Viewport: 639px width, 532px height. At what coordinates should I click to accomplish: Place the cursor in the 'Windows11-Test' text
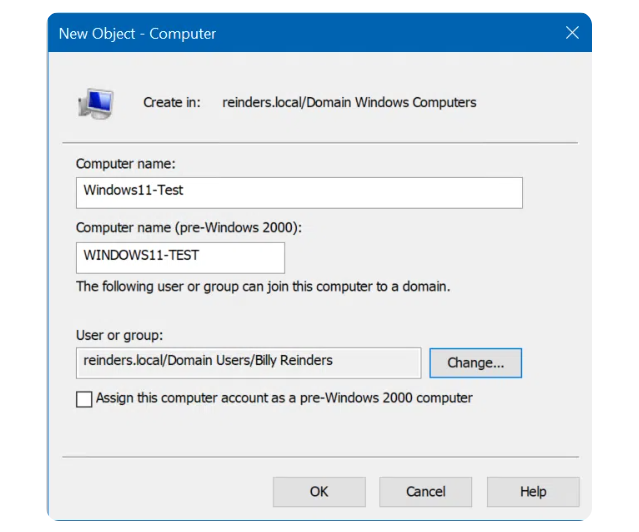[133, 192]
